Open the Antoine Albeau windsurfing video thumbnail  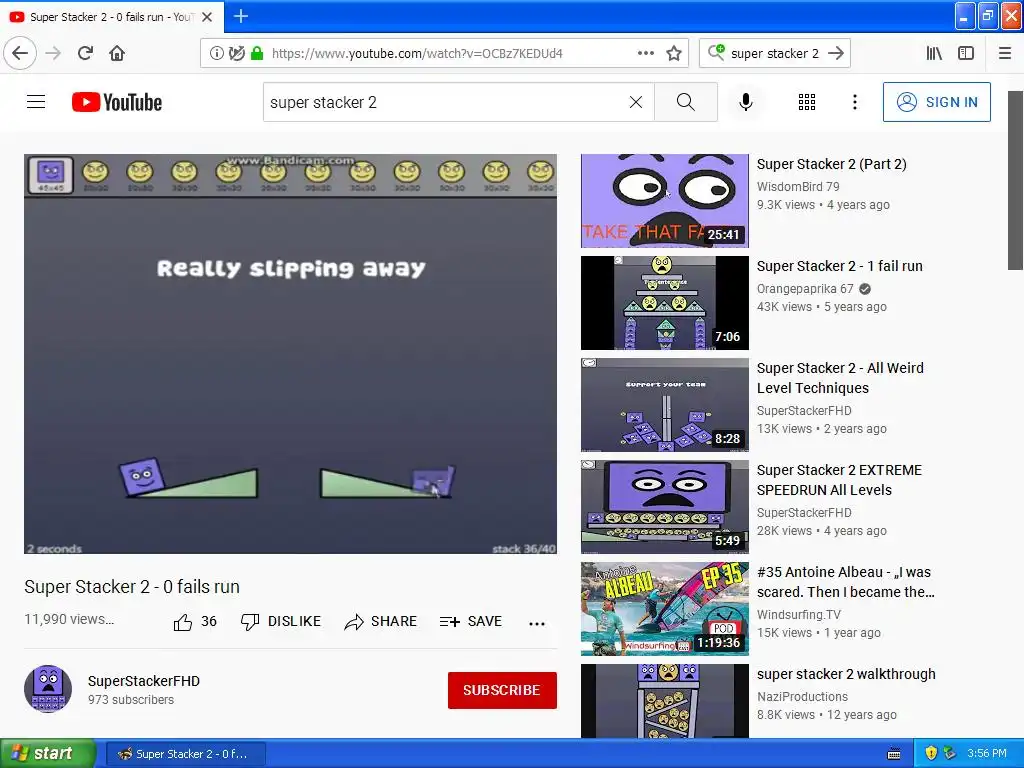[665, 609]
